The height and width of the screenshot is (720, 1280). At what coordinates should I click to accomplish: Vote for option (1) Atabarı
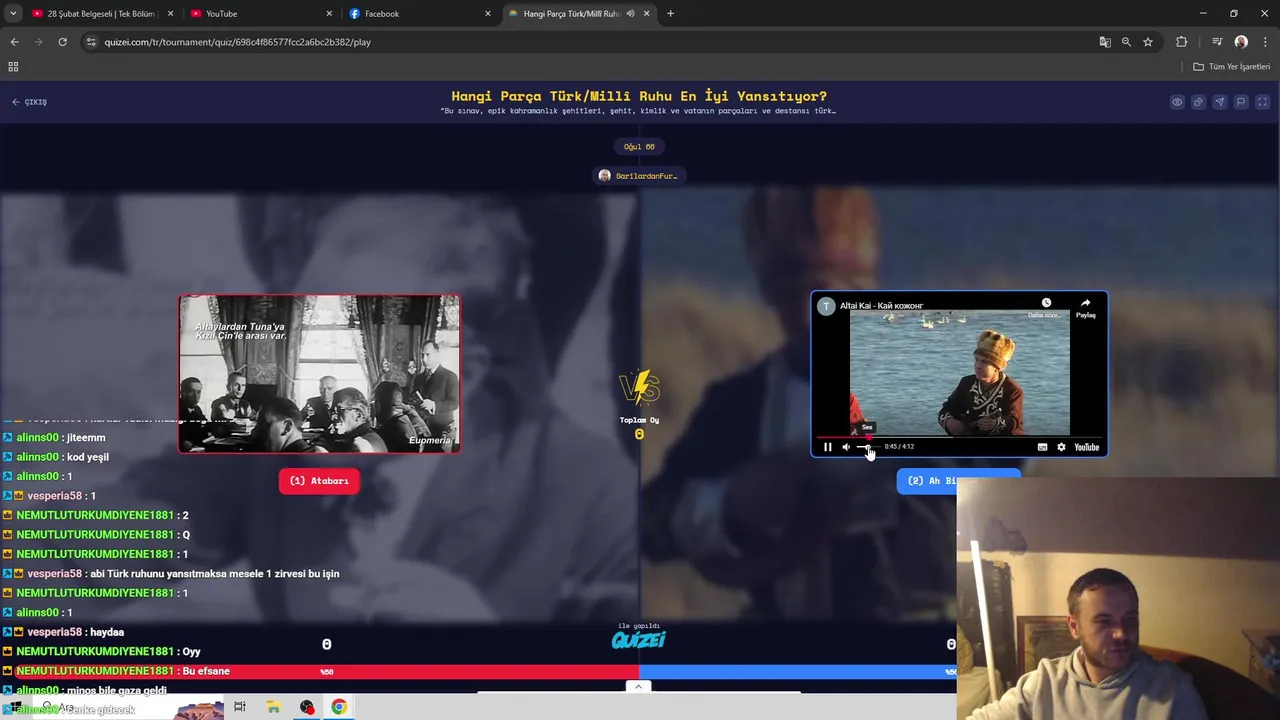(319, 481)
